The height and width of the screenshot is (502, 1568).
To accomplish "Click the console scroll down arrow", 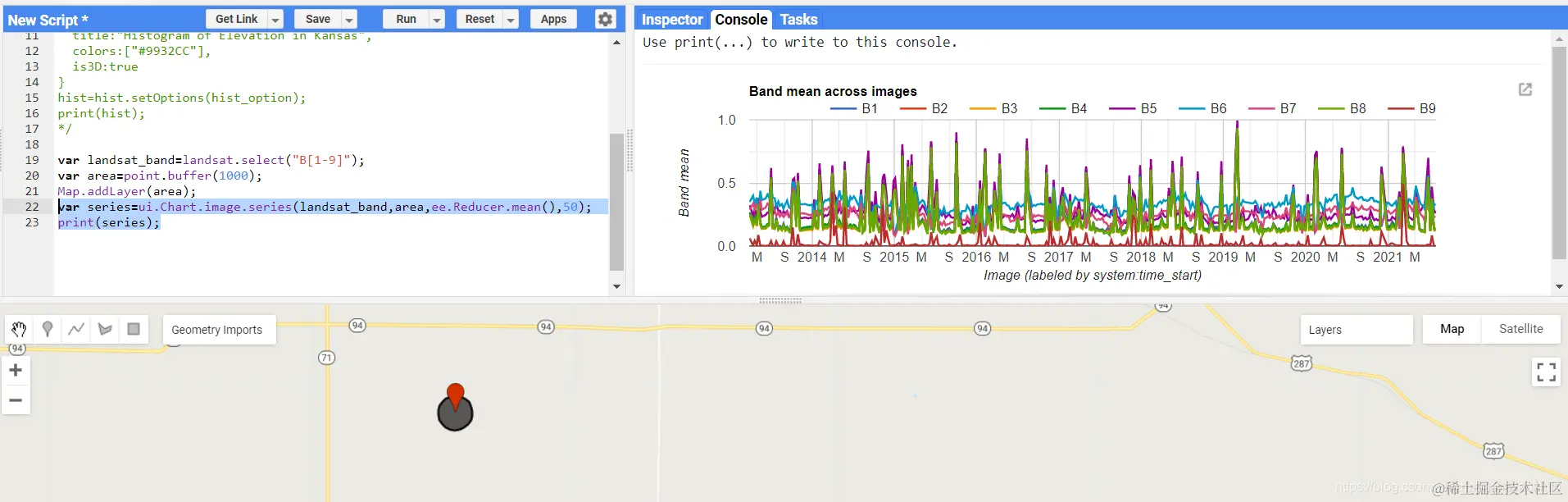I will 1559,286.
